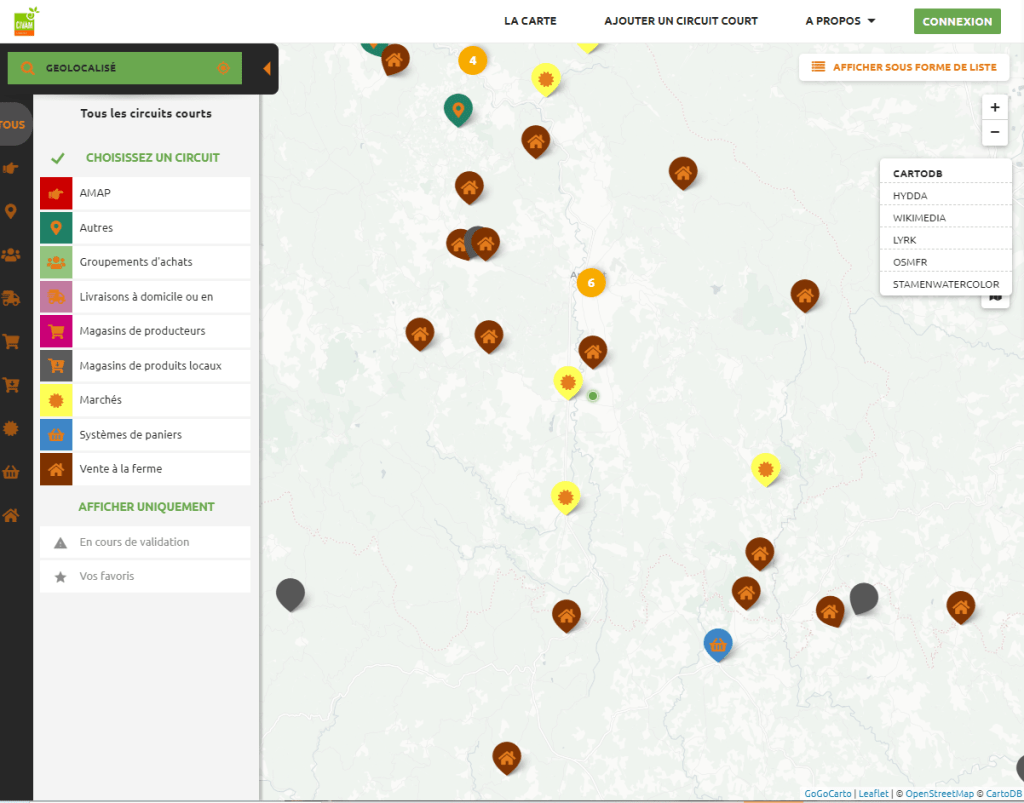Click the basket icon in dark sidebar
This screenshot has width=1024, height=803.
coord(11,472)
